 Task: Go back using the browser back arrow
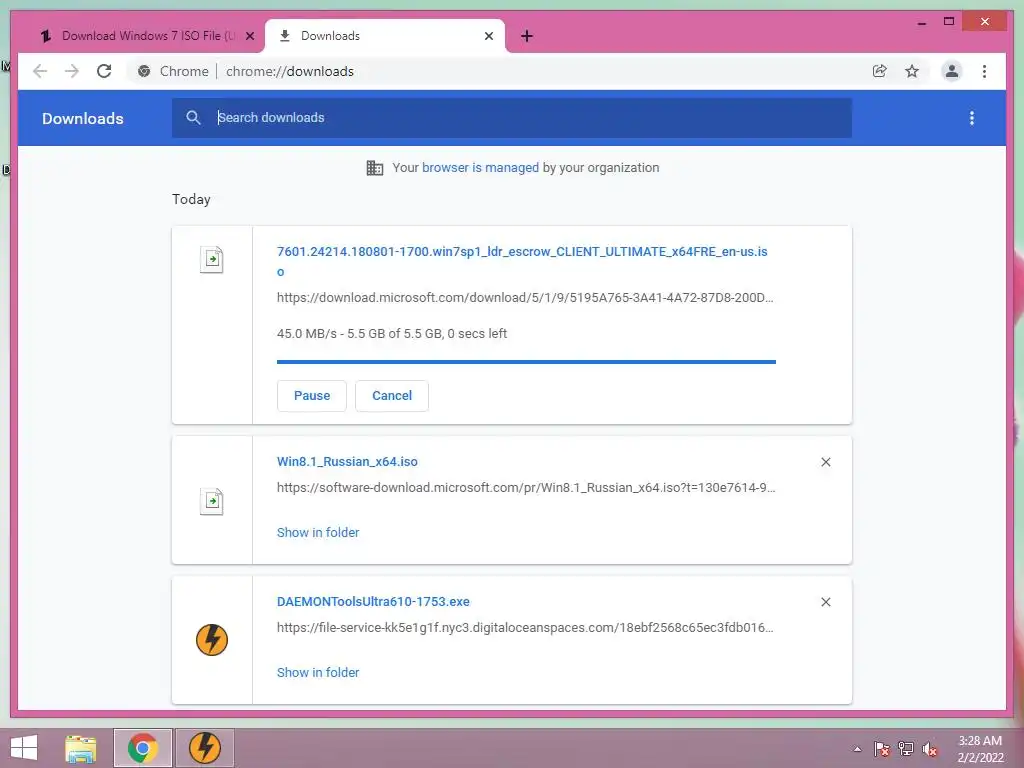tap(40, 71)
